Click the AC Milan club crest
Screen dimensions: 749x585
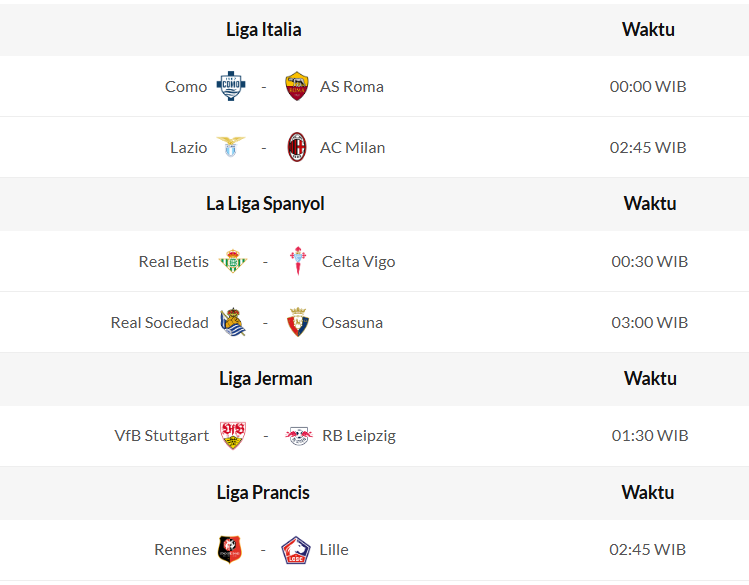[297, 147]
